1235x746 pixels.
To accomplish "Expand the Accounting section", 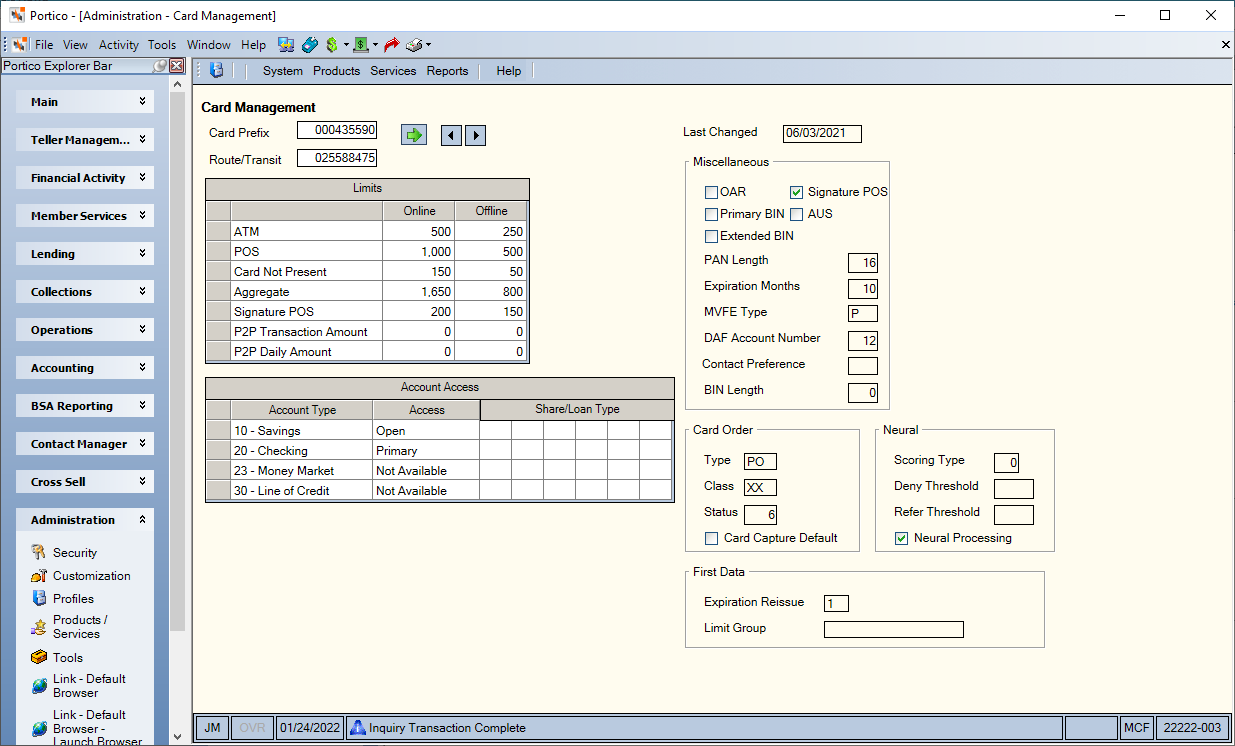I will (x=85, y=368).
